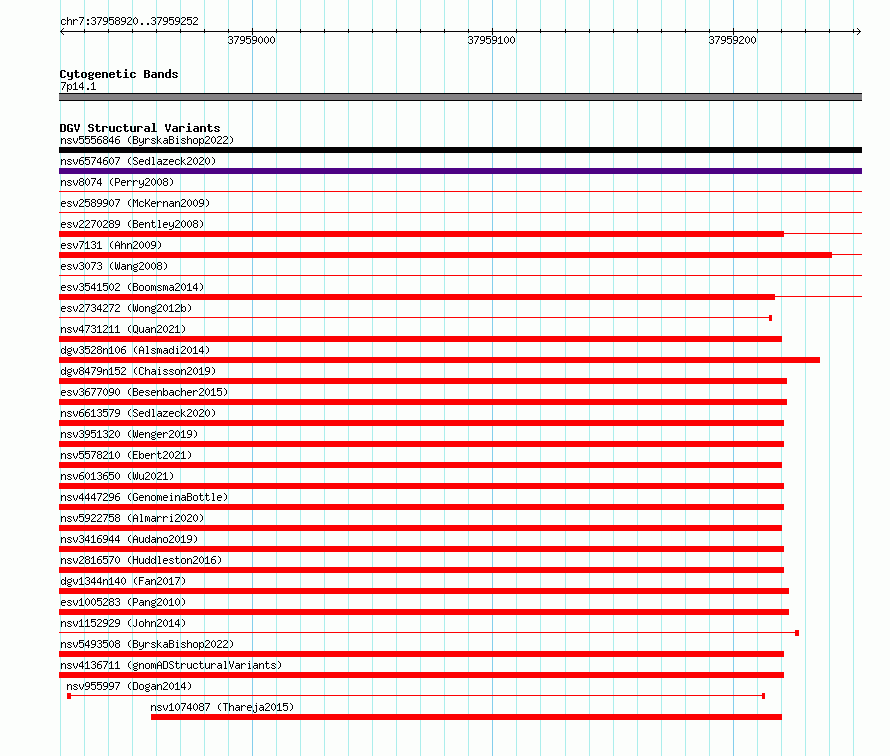This screenshot has width=890, height=756.
Task: Click the gray 7p14.1 cytogenetic band bar
Action: point(460,97)
